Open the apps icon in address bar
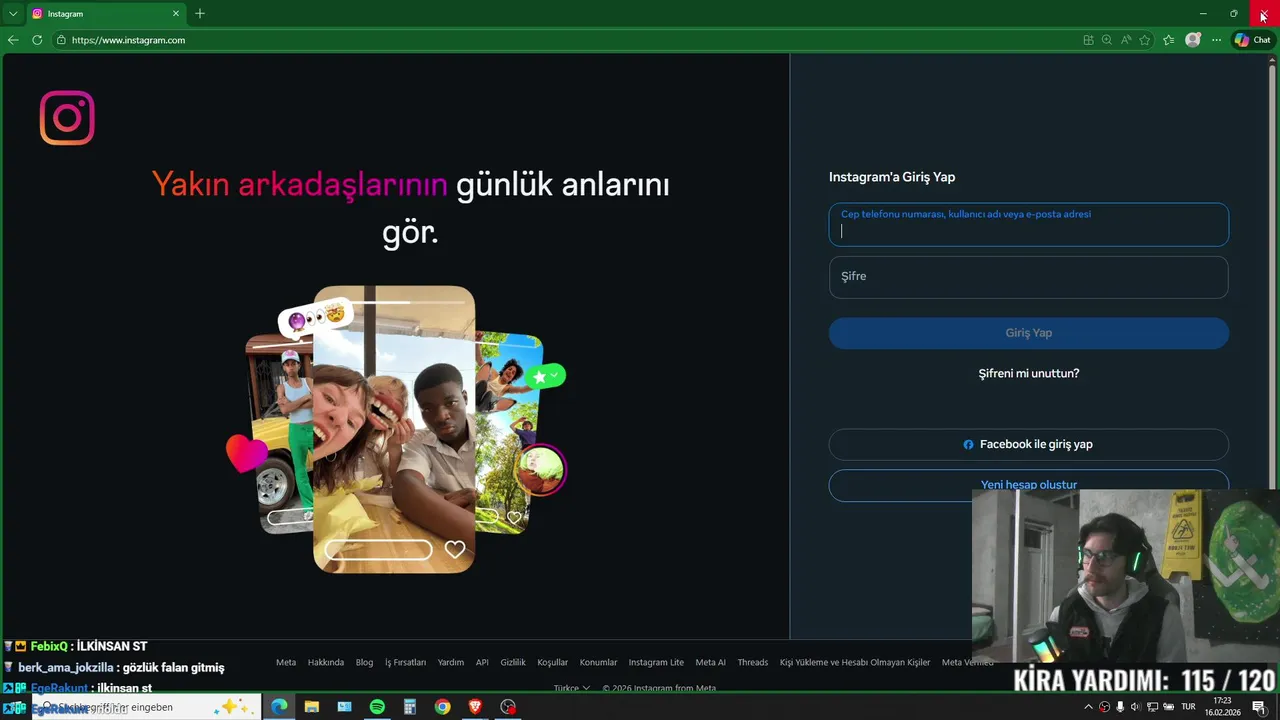The image size is (1280, 720). [1088, 40]
